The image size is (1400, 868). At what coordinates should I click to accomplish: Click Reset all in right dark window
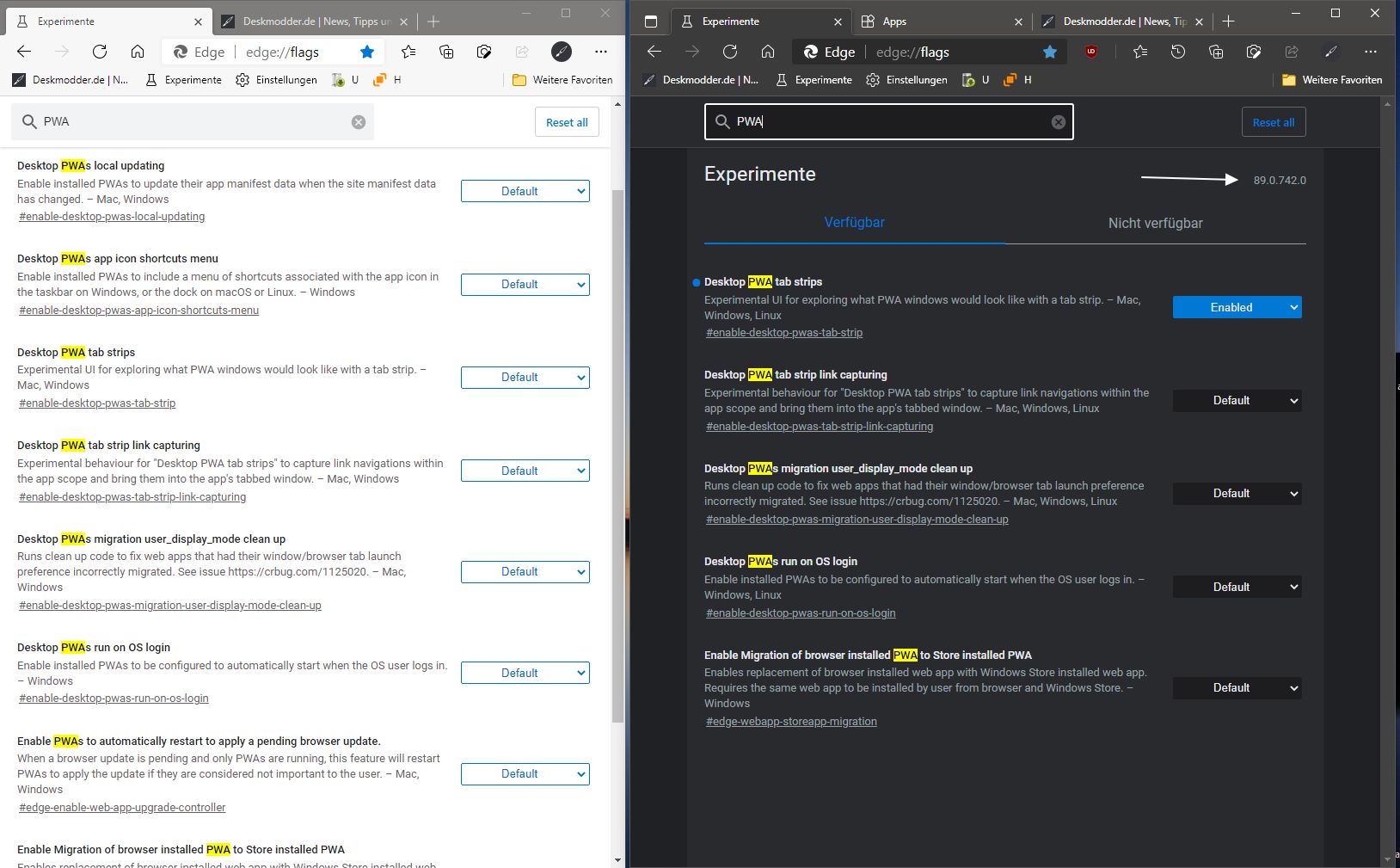point(1274,122)
